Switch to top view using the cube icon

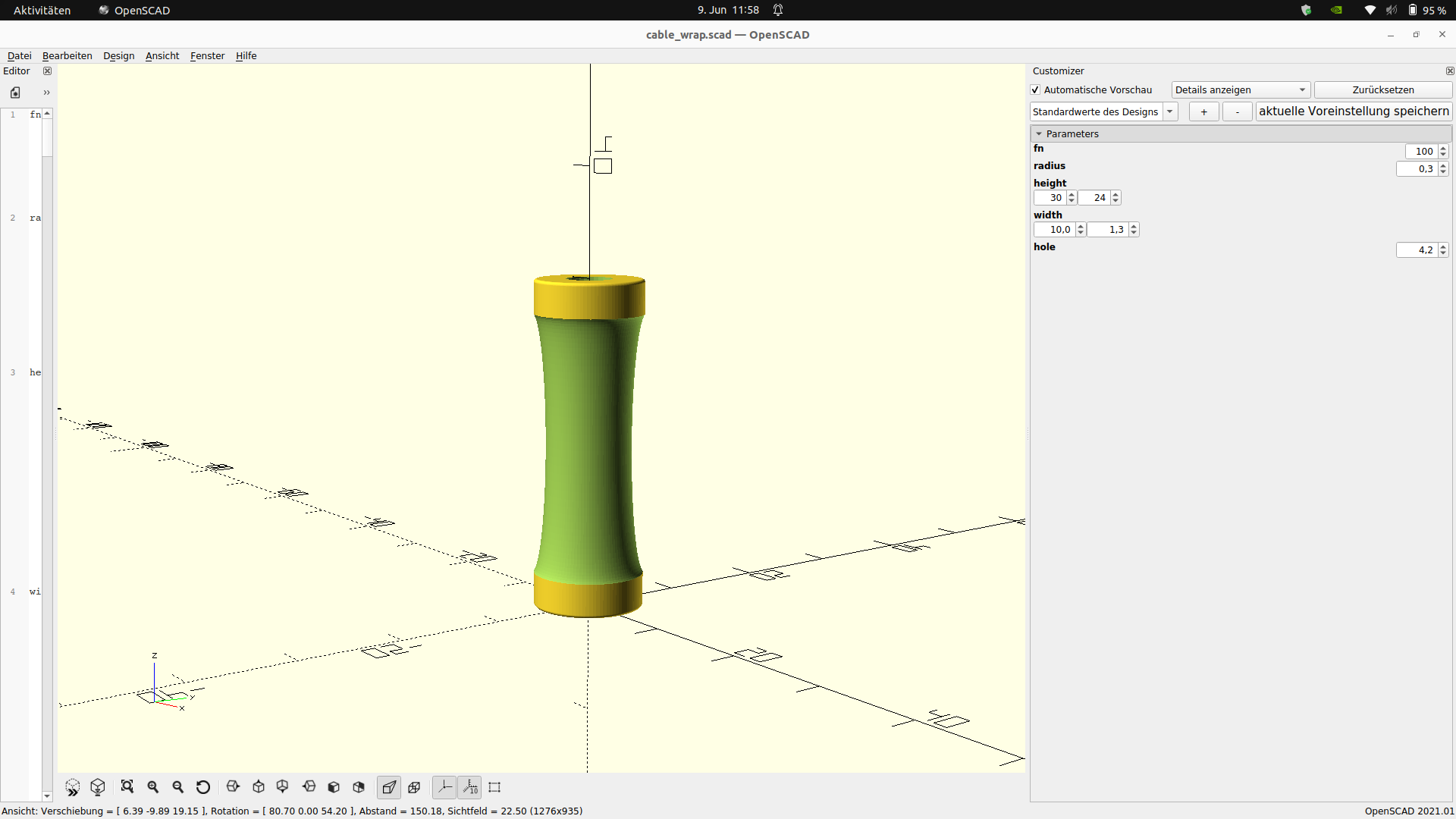[259, 787]
